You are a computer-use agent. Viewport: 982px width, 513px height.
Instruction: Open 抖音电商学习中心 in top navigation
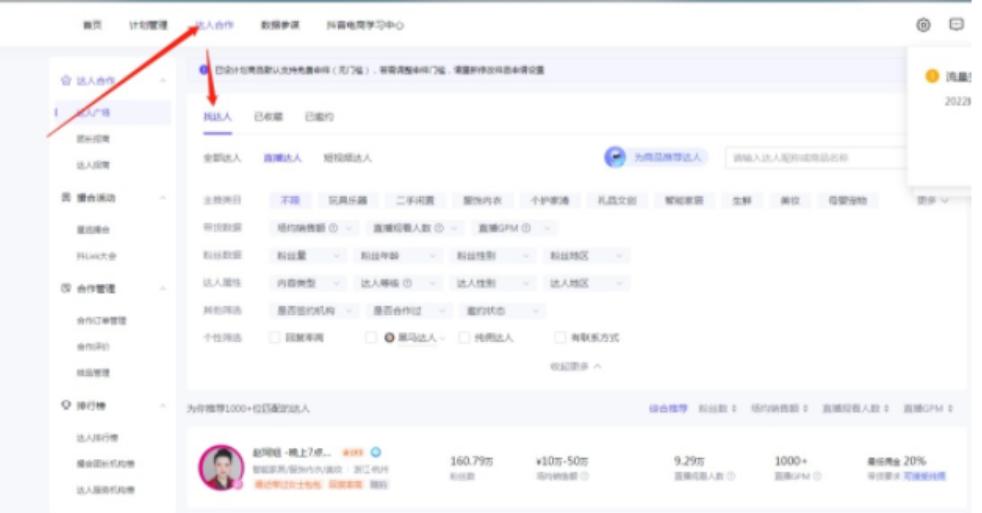click(365, 25)
